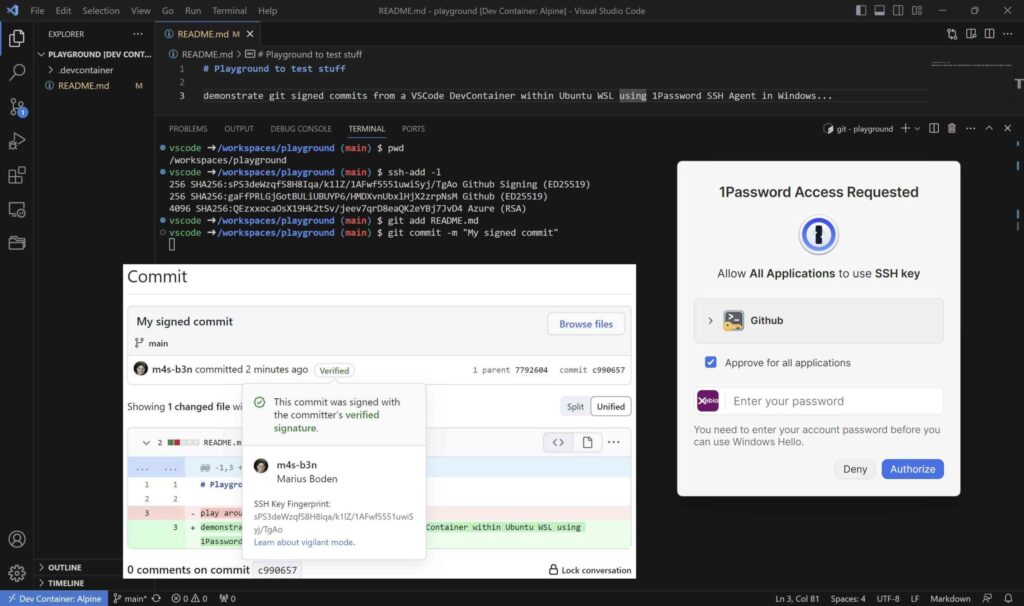Open the Terminal menu
The height and width of the screenshot is (606, 1024).
(231, 11)
